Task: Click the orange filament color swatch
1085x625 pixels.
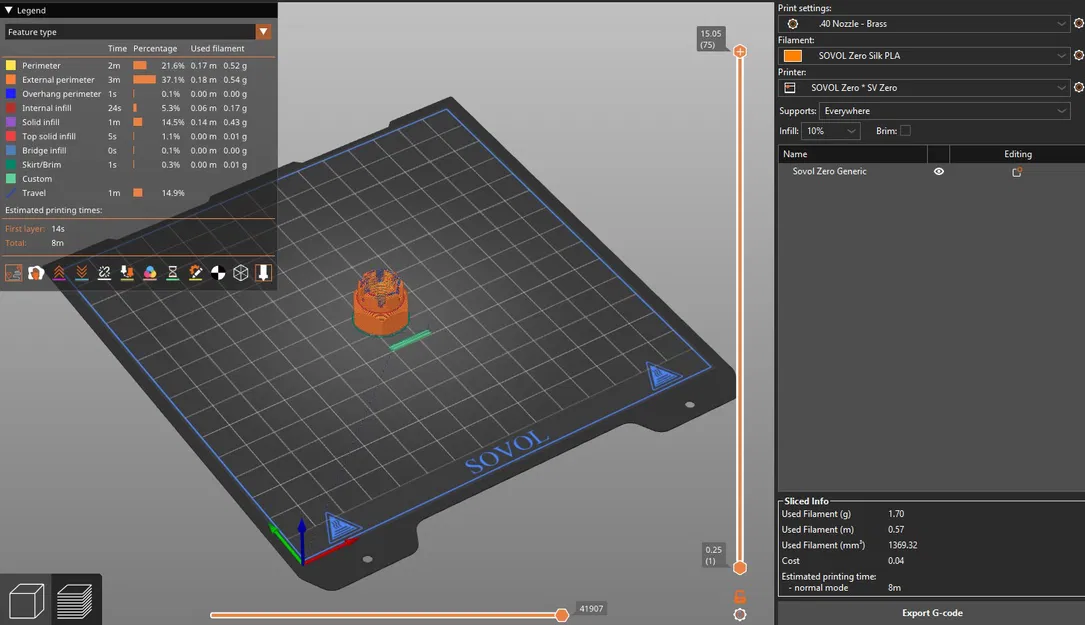Action: pyautogui.click(x=792, y=56)
